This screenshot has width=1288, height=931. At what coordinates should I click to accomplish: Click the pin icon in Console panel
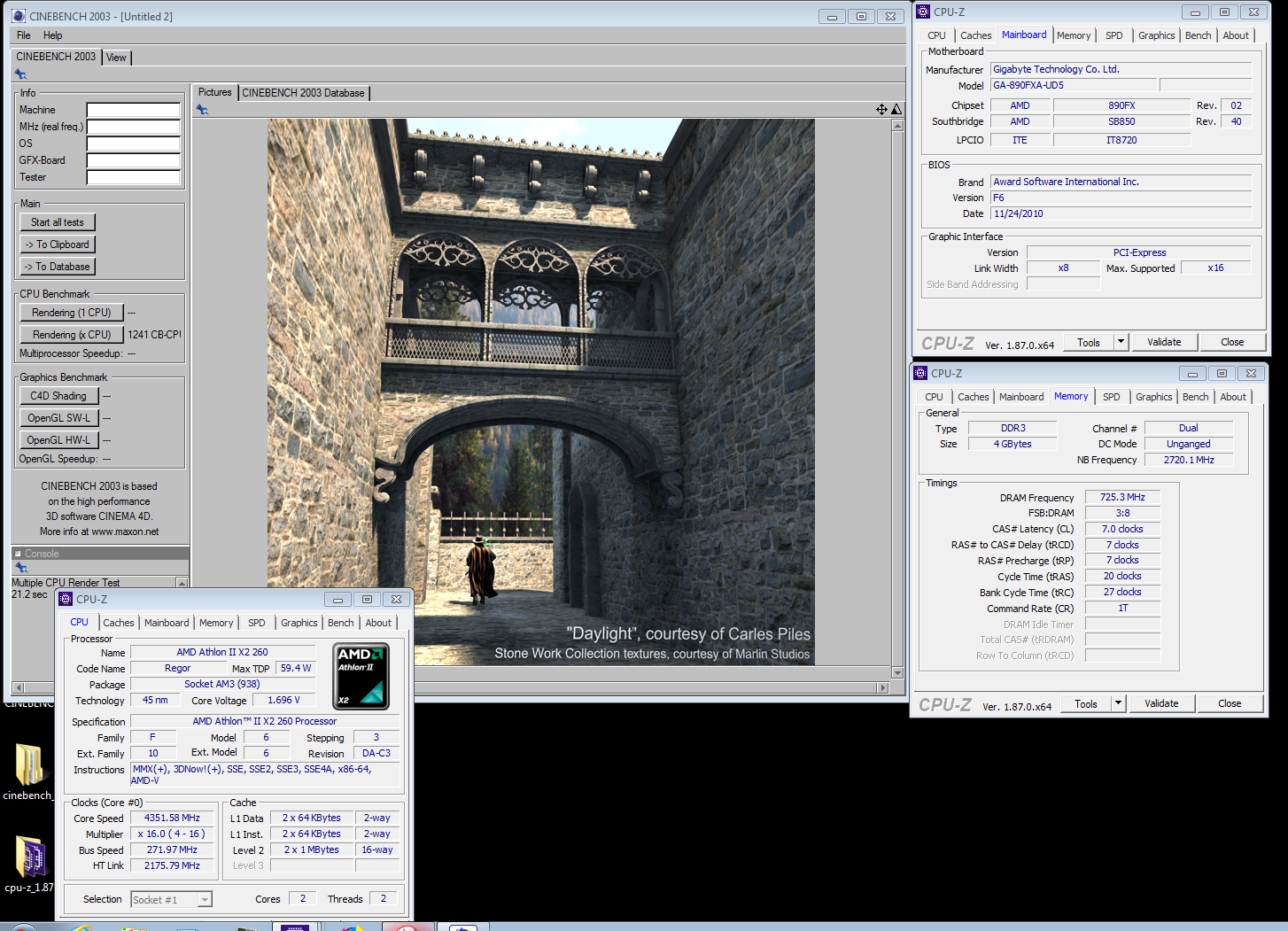(20, 567)
